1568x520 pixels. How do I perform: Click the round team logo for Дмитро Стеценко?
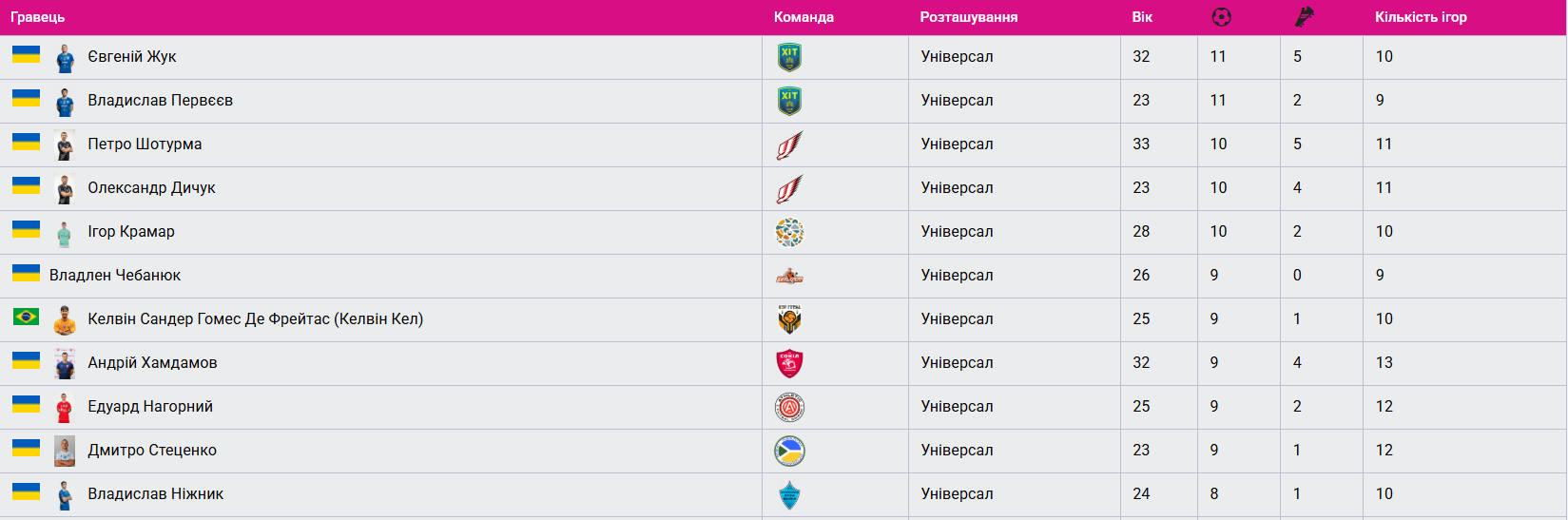click(x=789, y=451)
